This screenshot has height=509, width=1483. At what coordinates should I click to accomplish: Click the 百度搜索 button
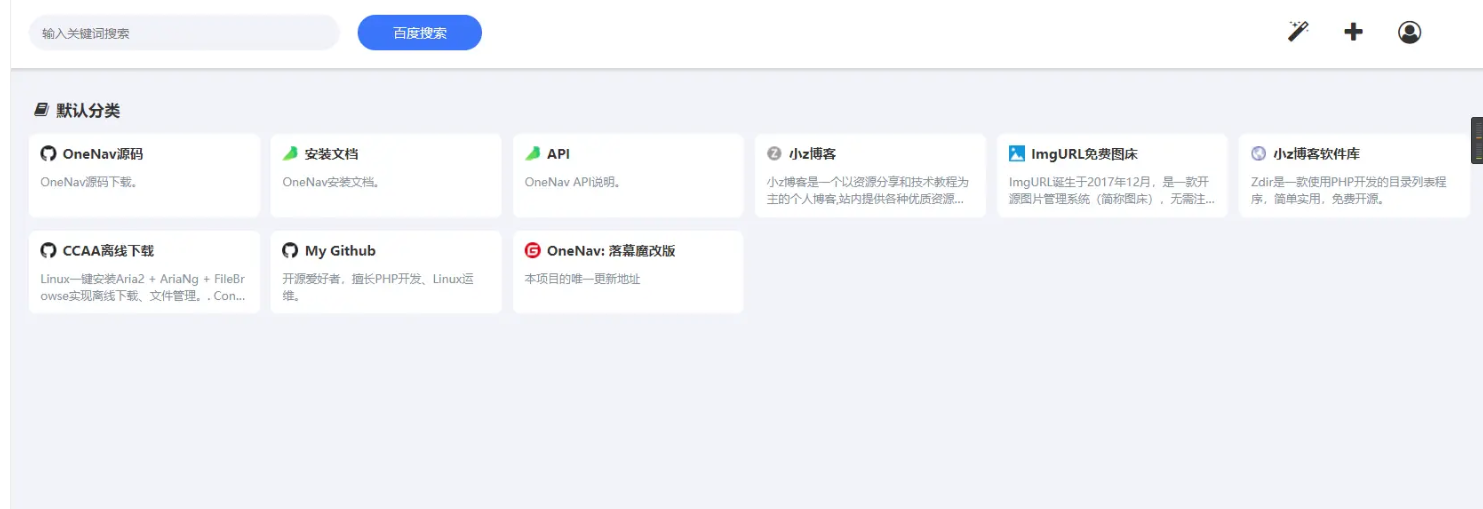pos(420,33)
